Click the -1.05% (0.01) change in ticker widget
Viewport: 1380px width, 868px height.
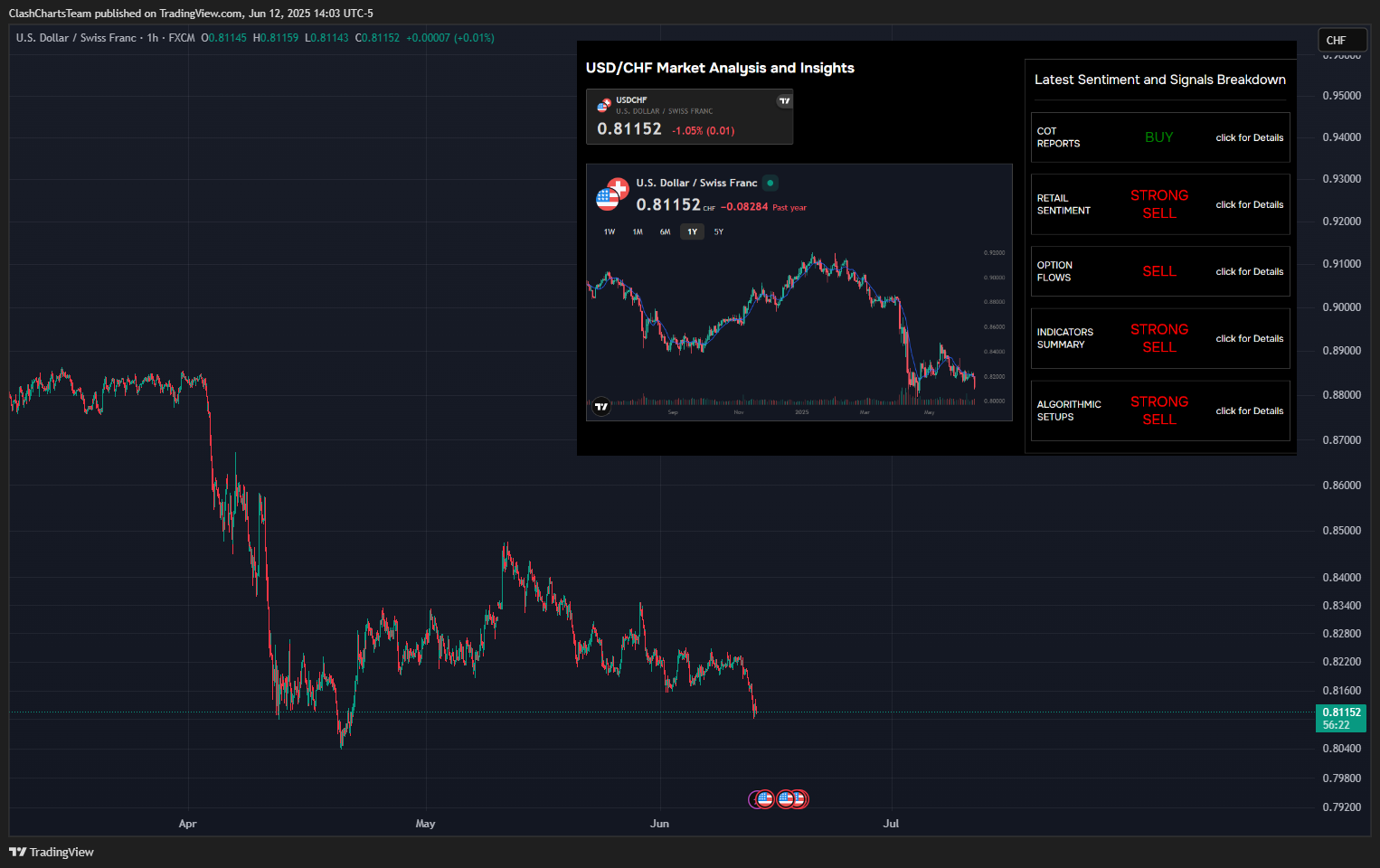pyautogui.click(x=704, y=131)
